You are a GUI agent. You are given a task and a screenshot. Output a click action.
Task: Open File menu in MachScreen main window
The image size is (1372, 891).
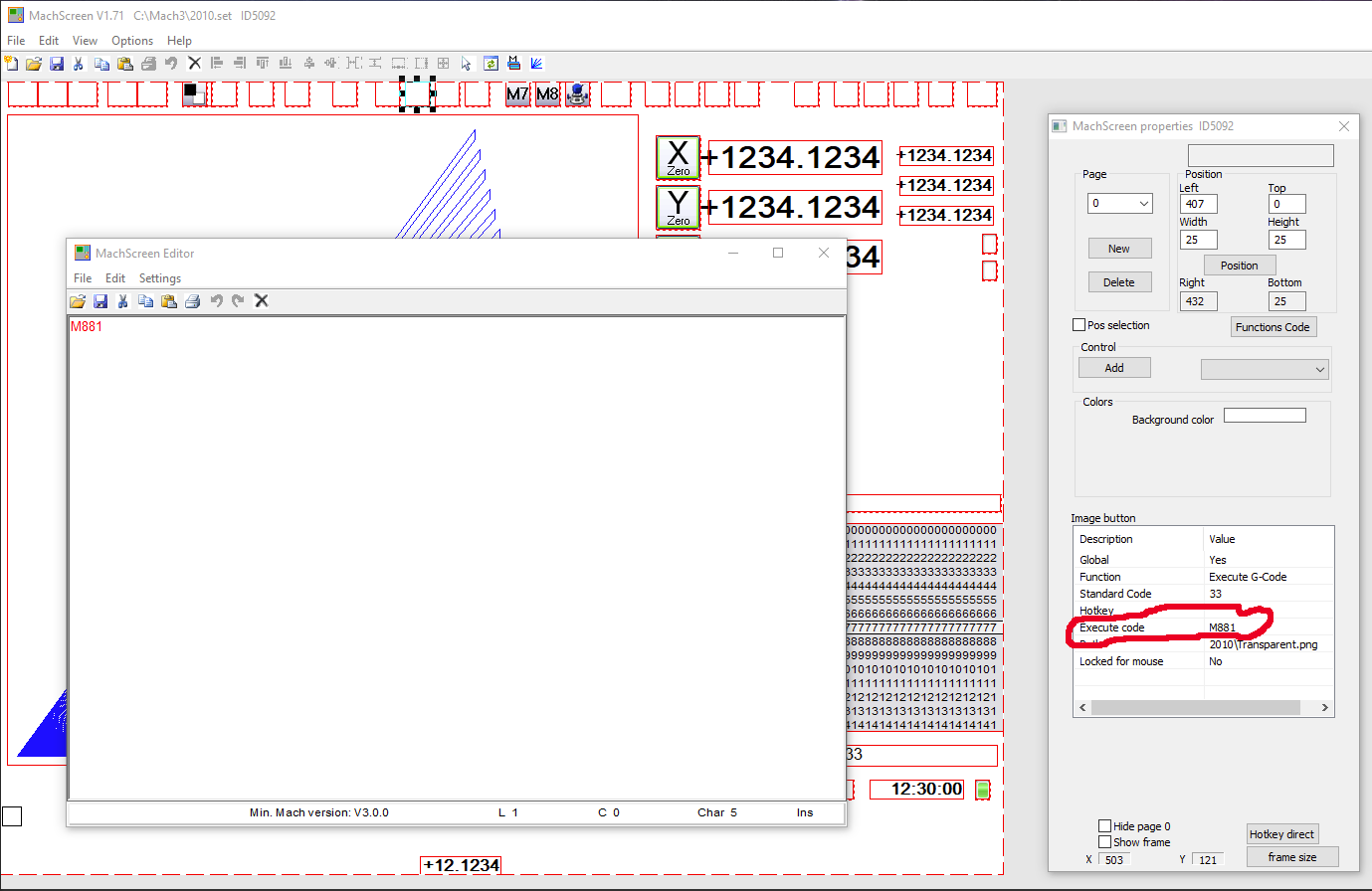point(16,41)
